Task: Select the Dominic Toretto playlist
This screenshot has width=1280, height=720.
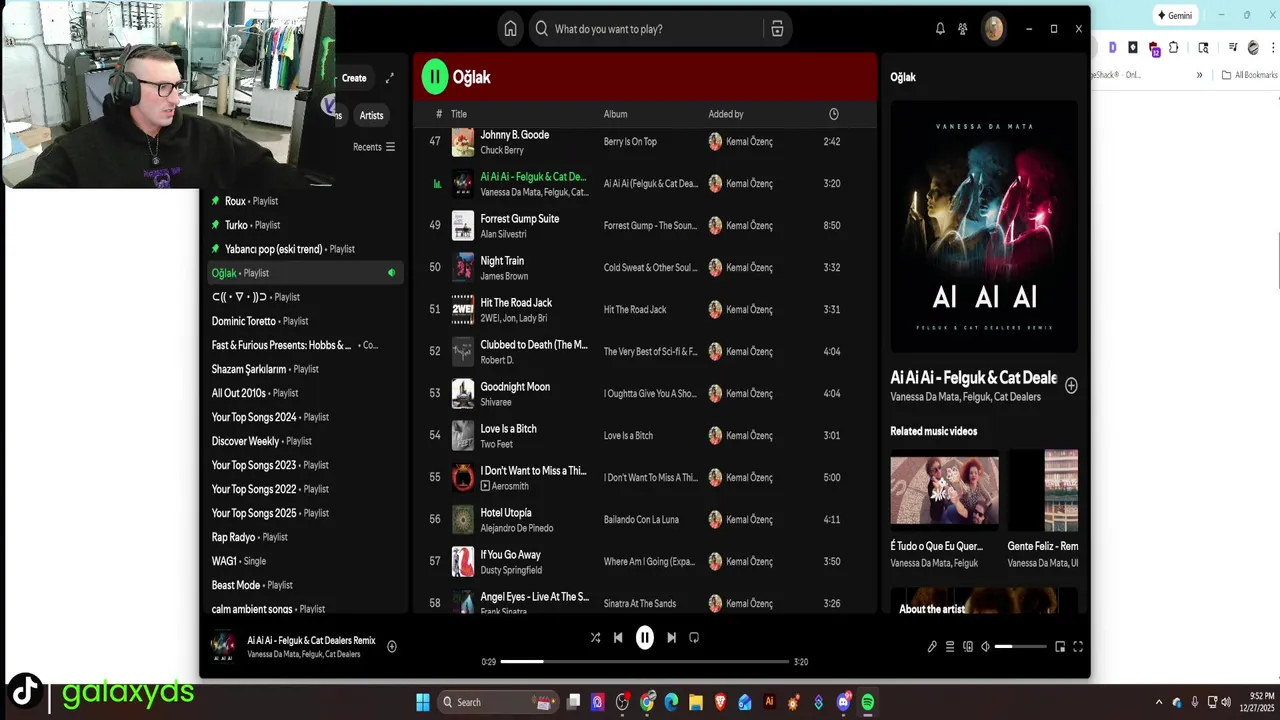Action: 305,321
